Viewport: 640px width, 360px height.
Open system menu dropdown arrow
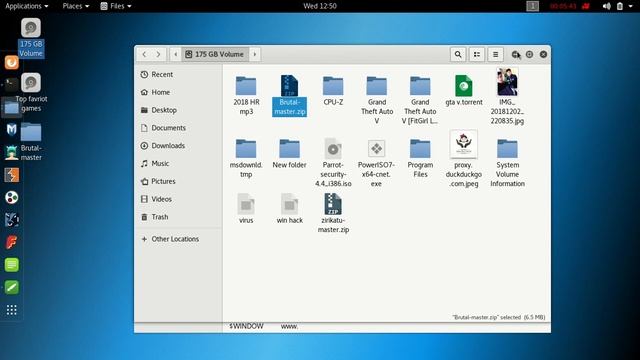pyautogui.click(x=631, y=6)
